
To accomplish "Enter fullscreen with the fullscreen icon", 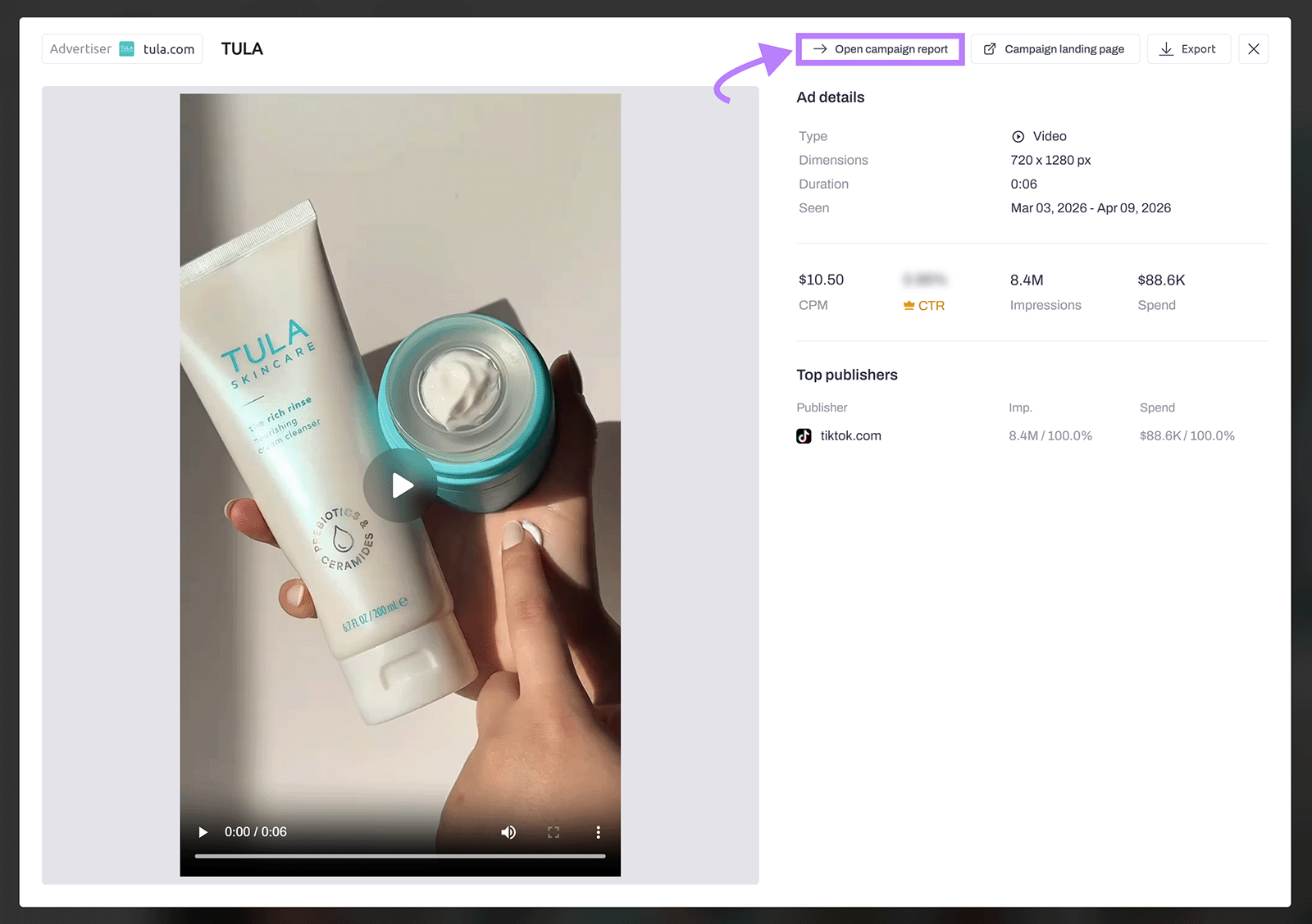I will click(x=553, y=832).
